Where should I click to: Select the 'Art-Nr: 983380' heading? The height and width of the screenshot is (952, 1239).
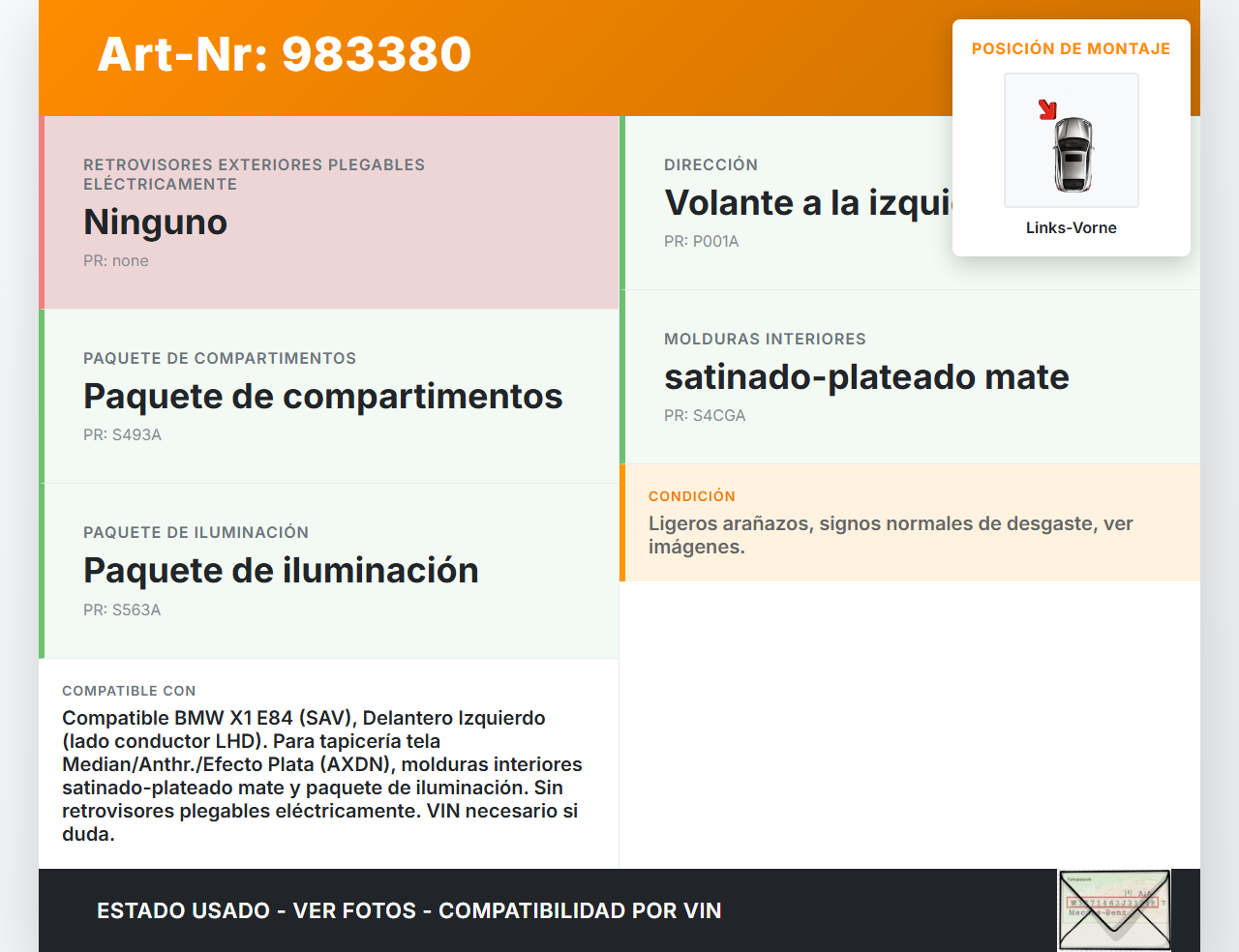click(x=285, y=54)
